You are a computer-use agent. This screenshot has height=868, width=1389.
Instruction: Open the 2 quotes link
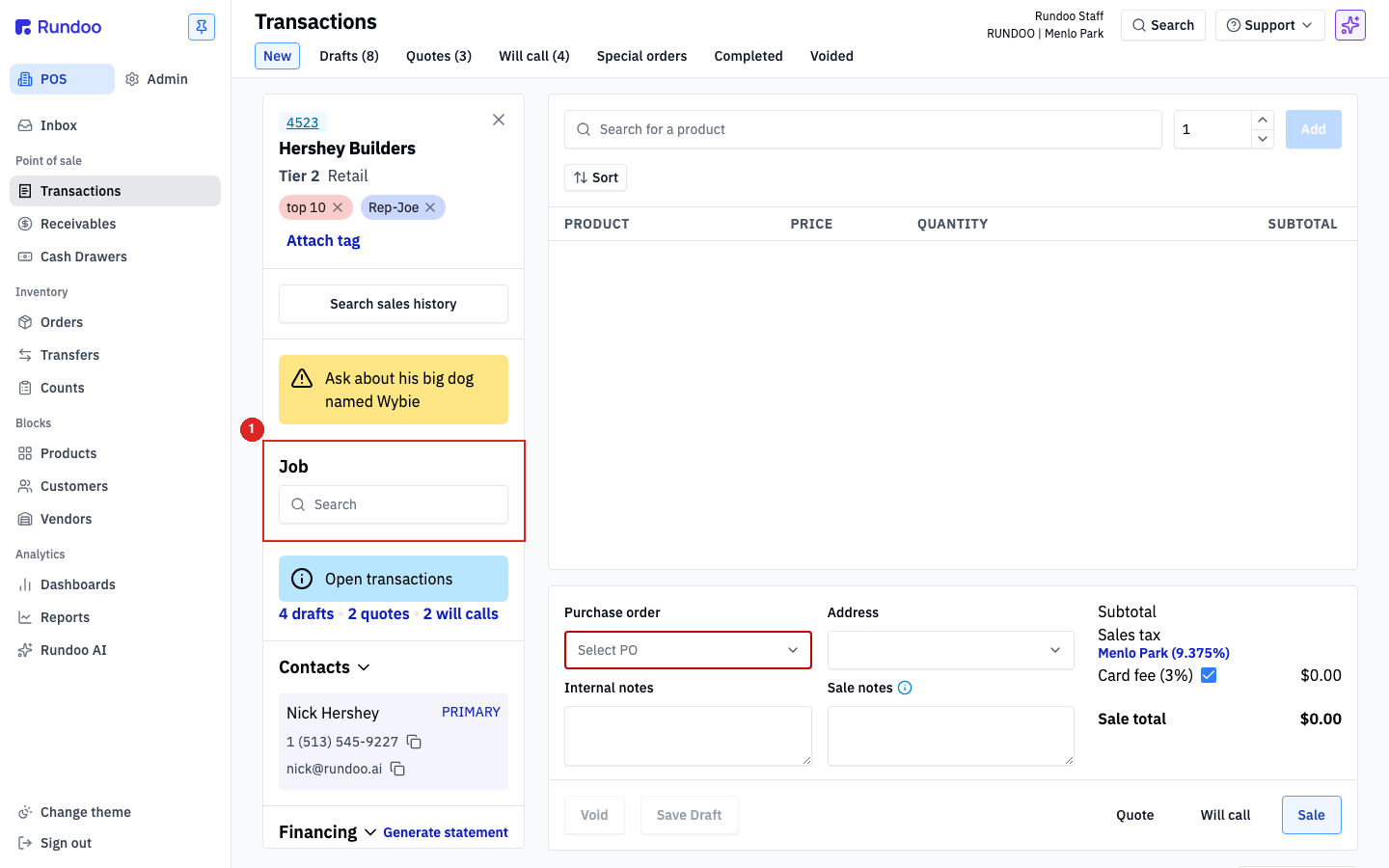(x=379, y=614)
